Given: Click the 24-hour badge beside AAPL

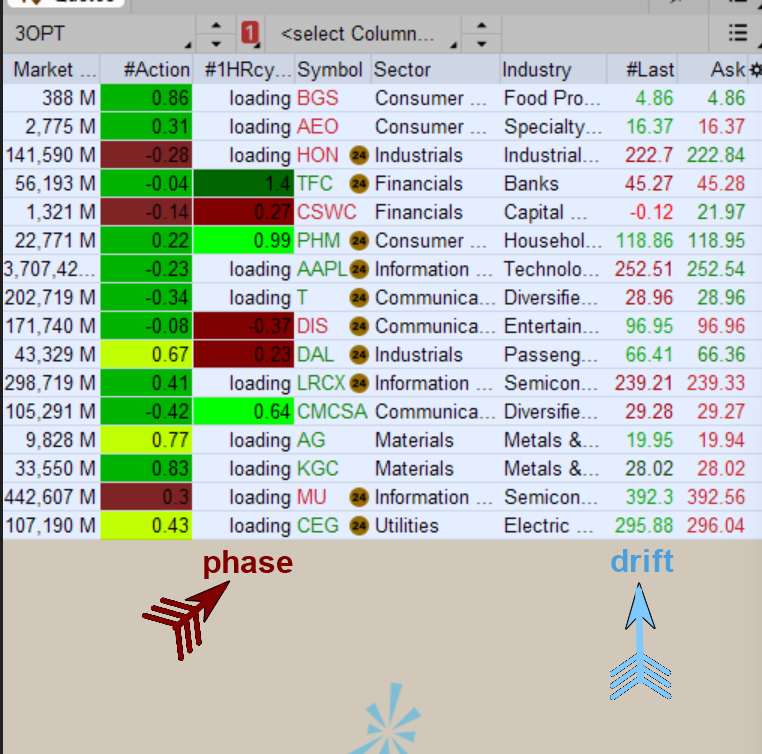Looking at the screenshot, I should [x=359, y=269].
